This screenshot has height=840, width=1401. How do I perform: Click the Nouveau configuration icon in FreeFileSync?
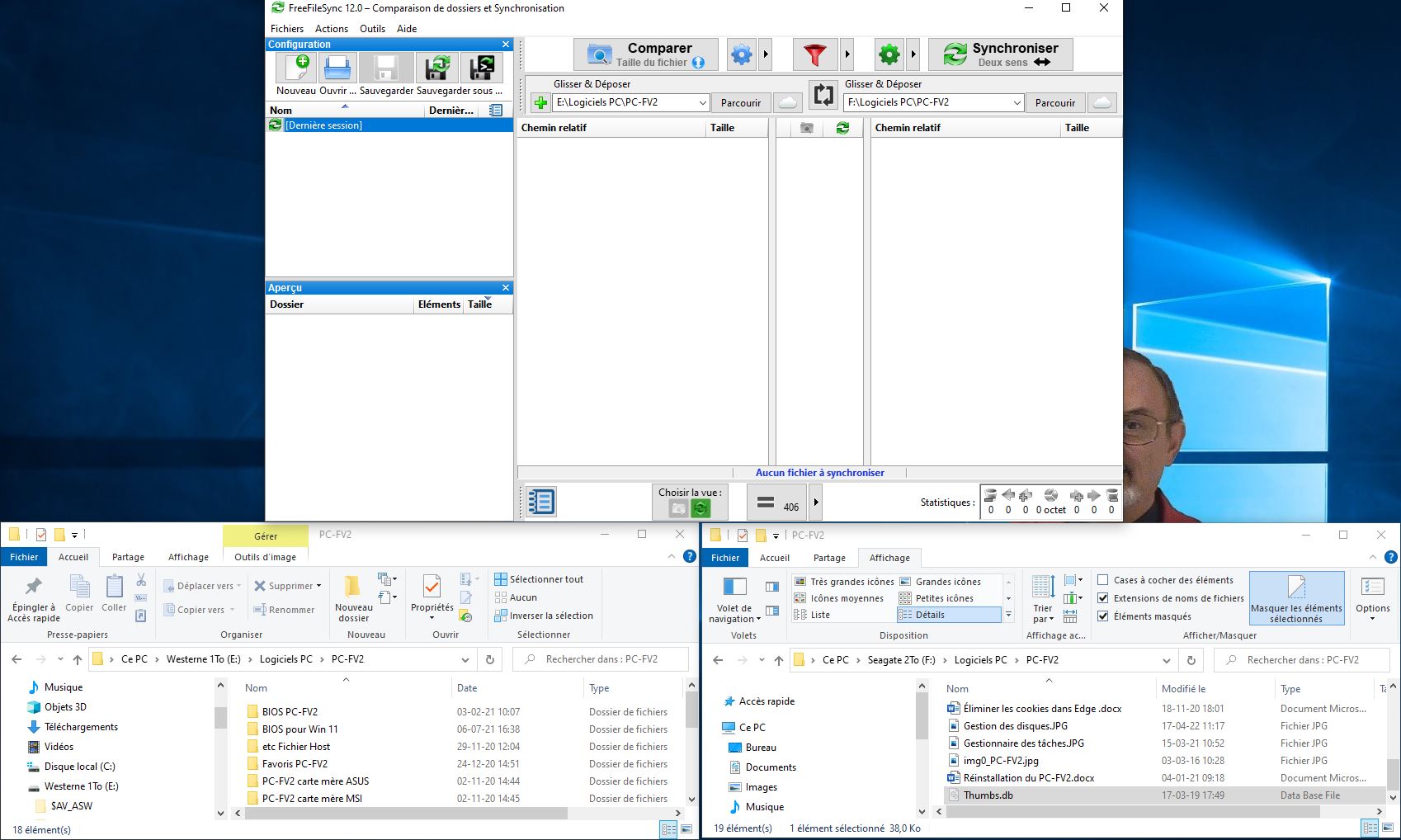coord(296,68)
